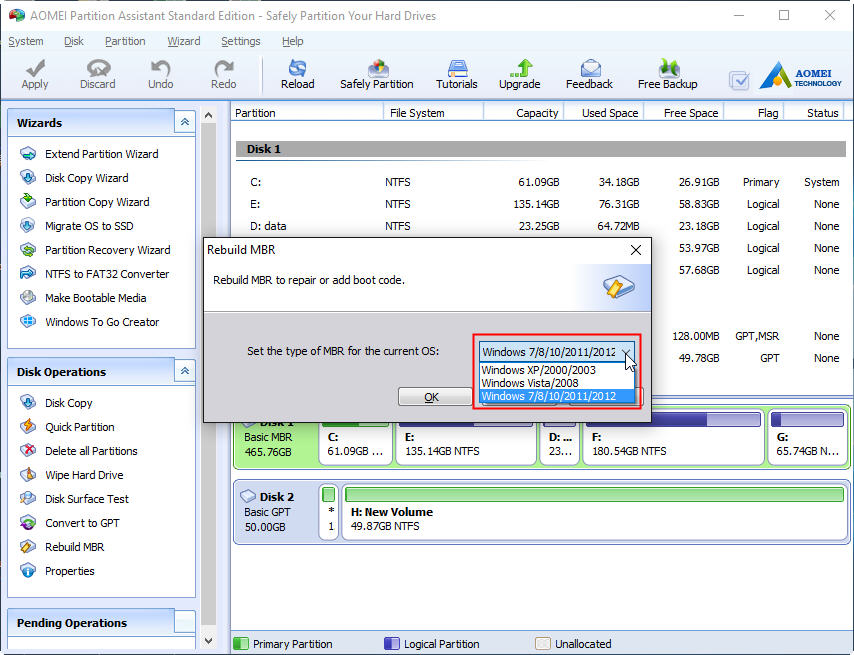Sort by the Free Space column header

(x=684, y=113)
